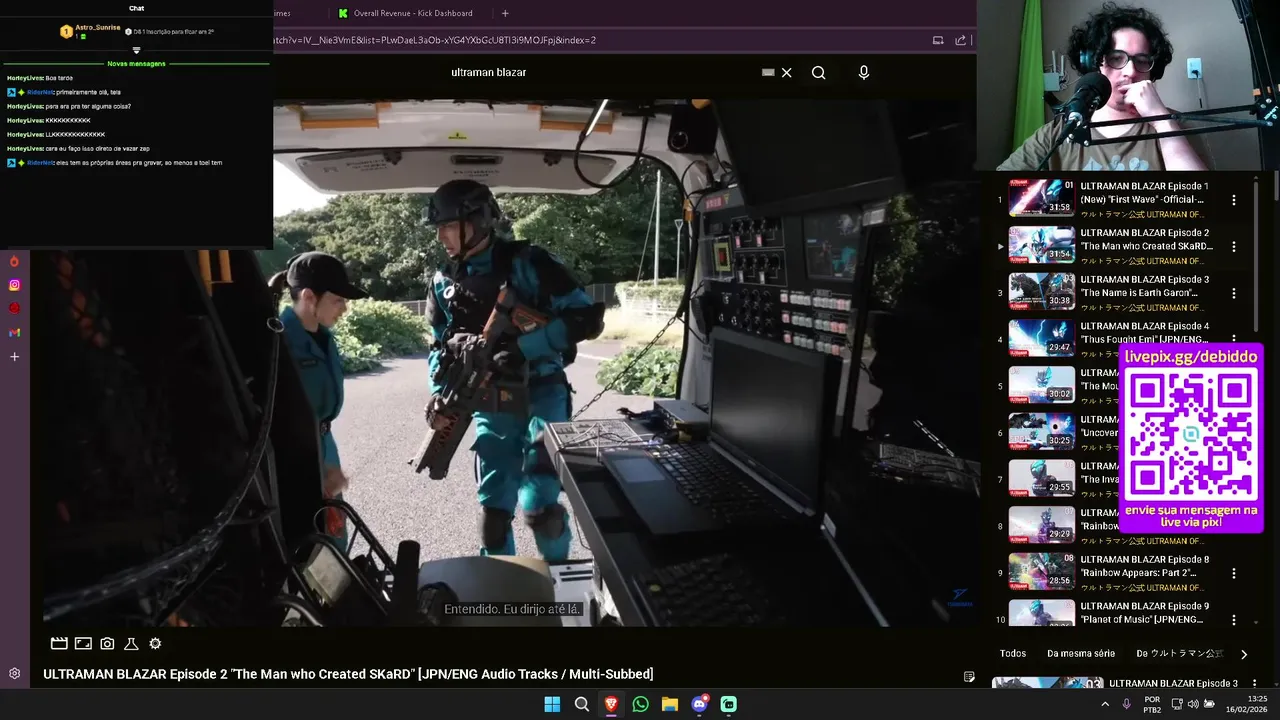Open options menu for Episode 9 playlist item
The width and height of the screenshot is (1280, 720).
(x=1233, y=620)
